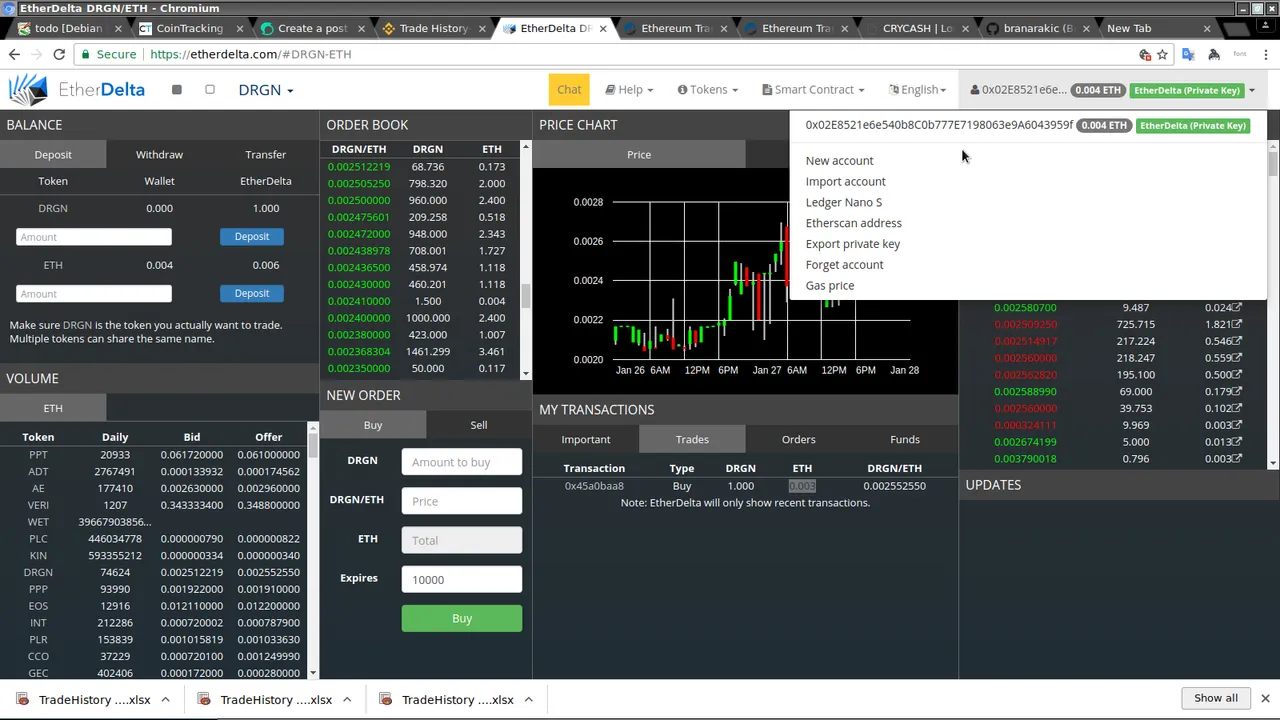This screenshot has height=720, width=1280.
Task: Open external link for 9.487 trade
Action: click(x=1237, y=307)
